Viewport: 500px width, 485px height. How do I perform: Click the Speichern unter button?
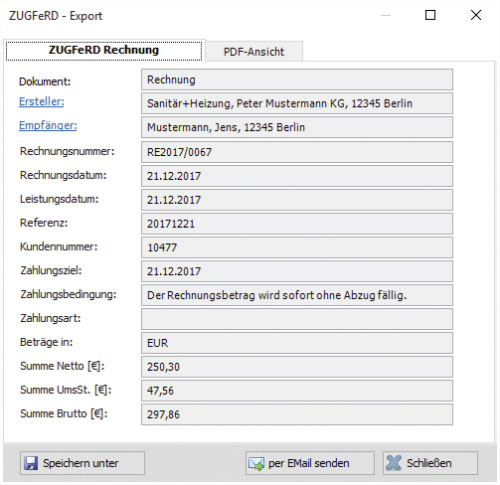point(82,463)
